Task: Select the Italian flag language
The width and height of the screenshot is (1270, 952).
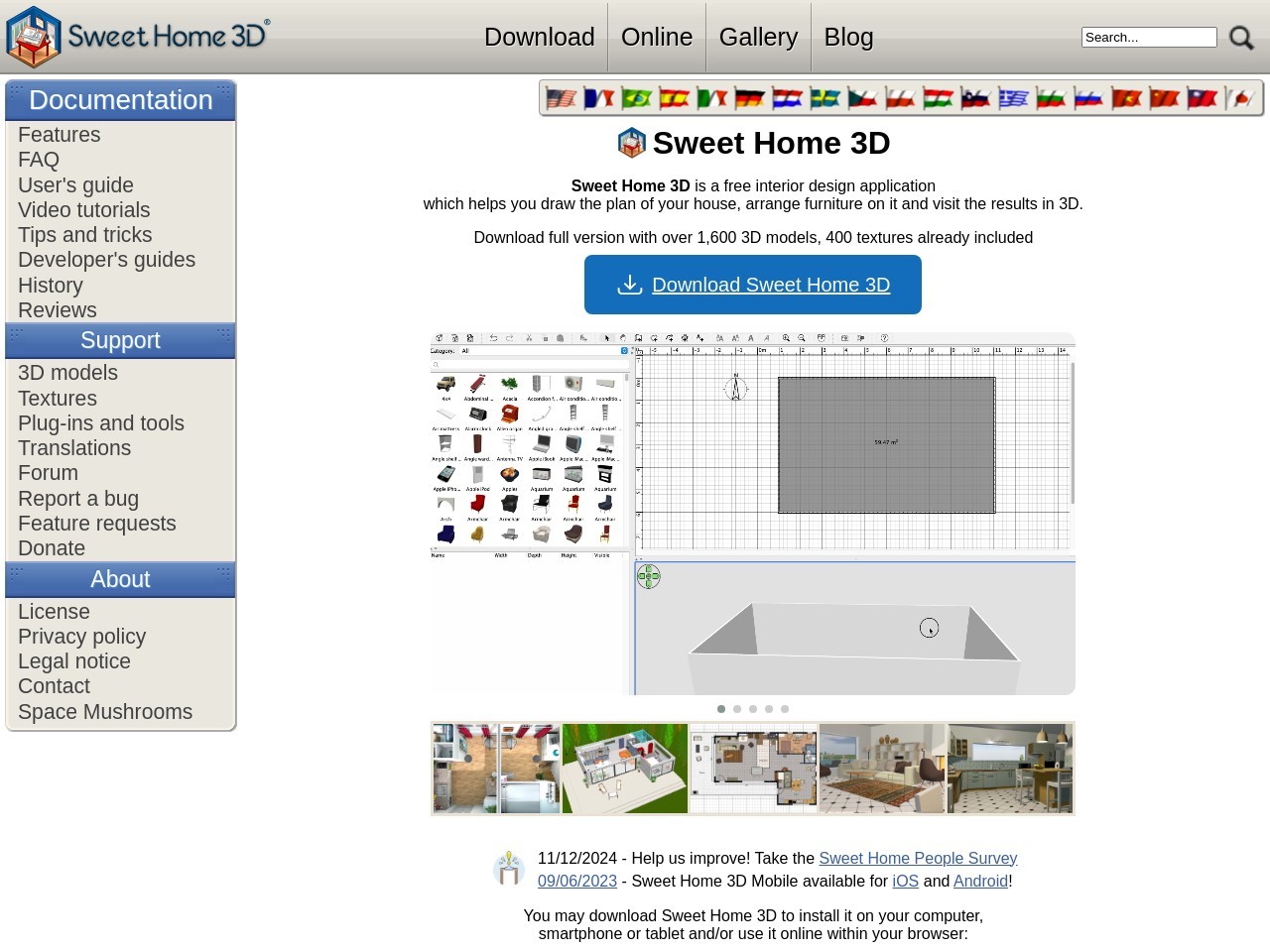Action: pos(712,98)
